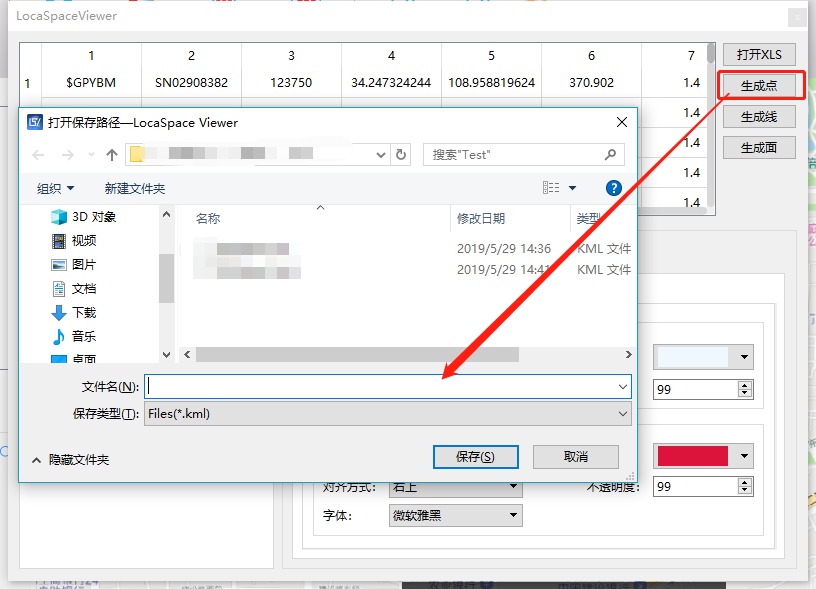Select 下载 folder in the sidebar
The image size is (816, 589).
[74, 312]
